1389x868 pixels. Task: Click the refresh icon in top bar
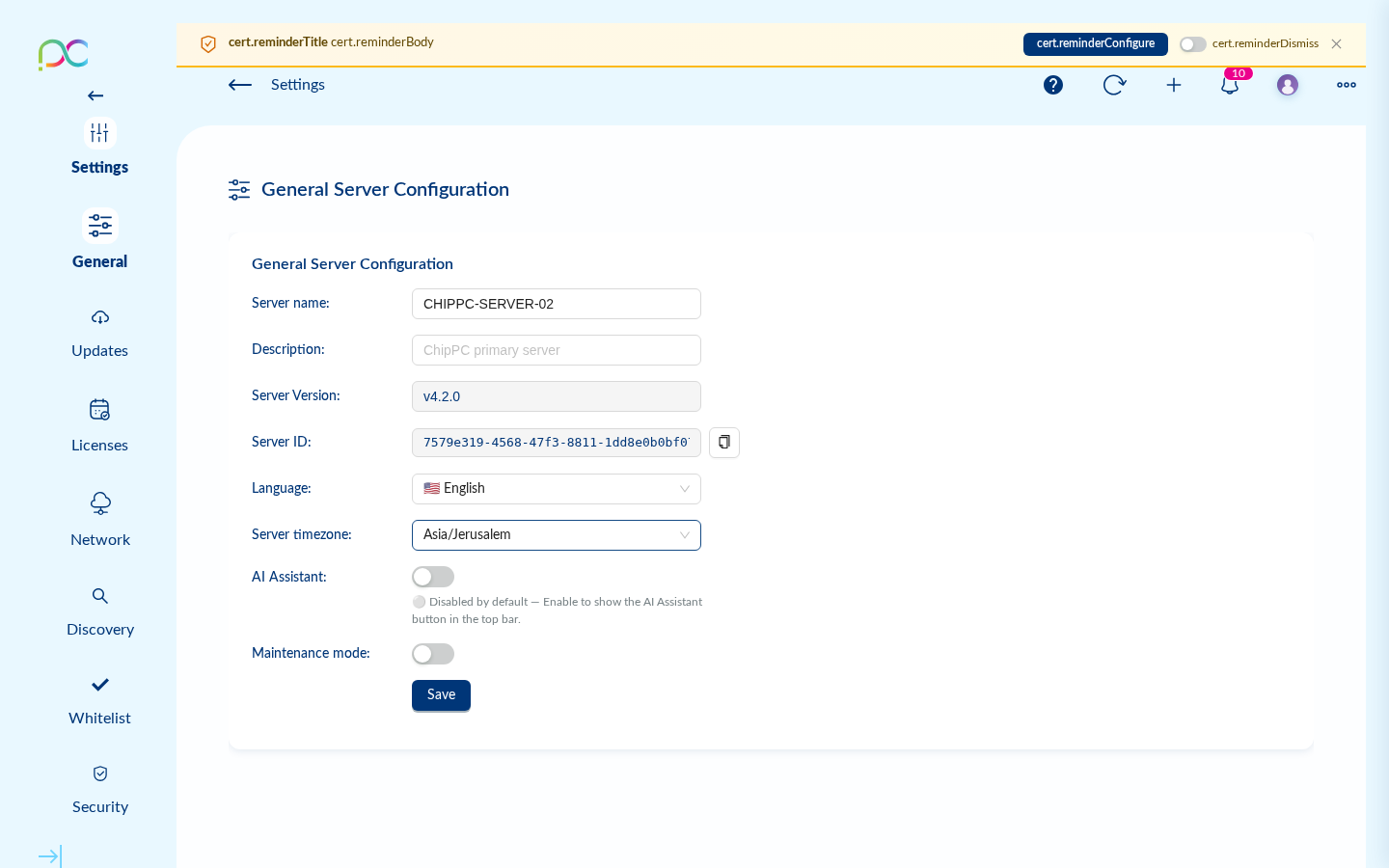(x=1114, y=85)
